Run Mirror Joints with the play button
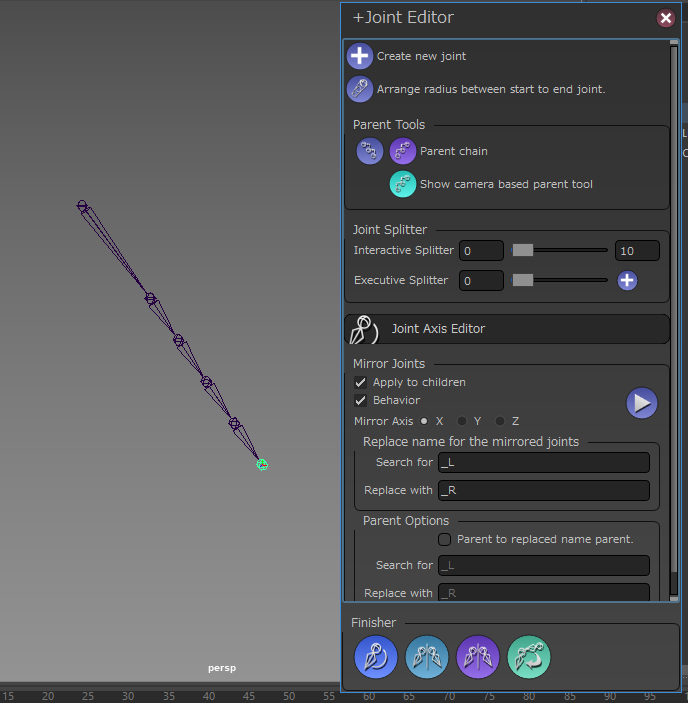Image resolution: width=688 pixels, height=703 pixels. tap(642, 403)
